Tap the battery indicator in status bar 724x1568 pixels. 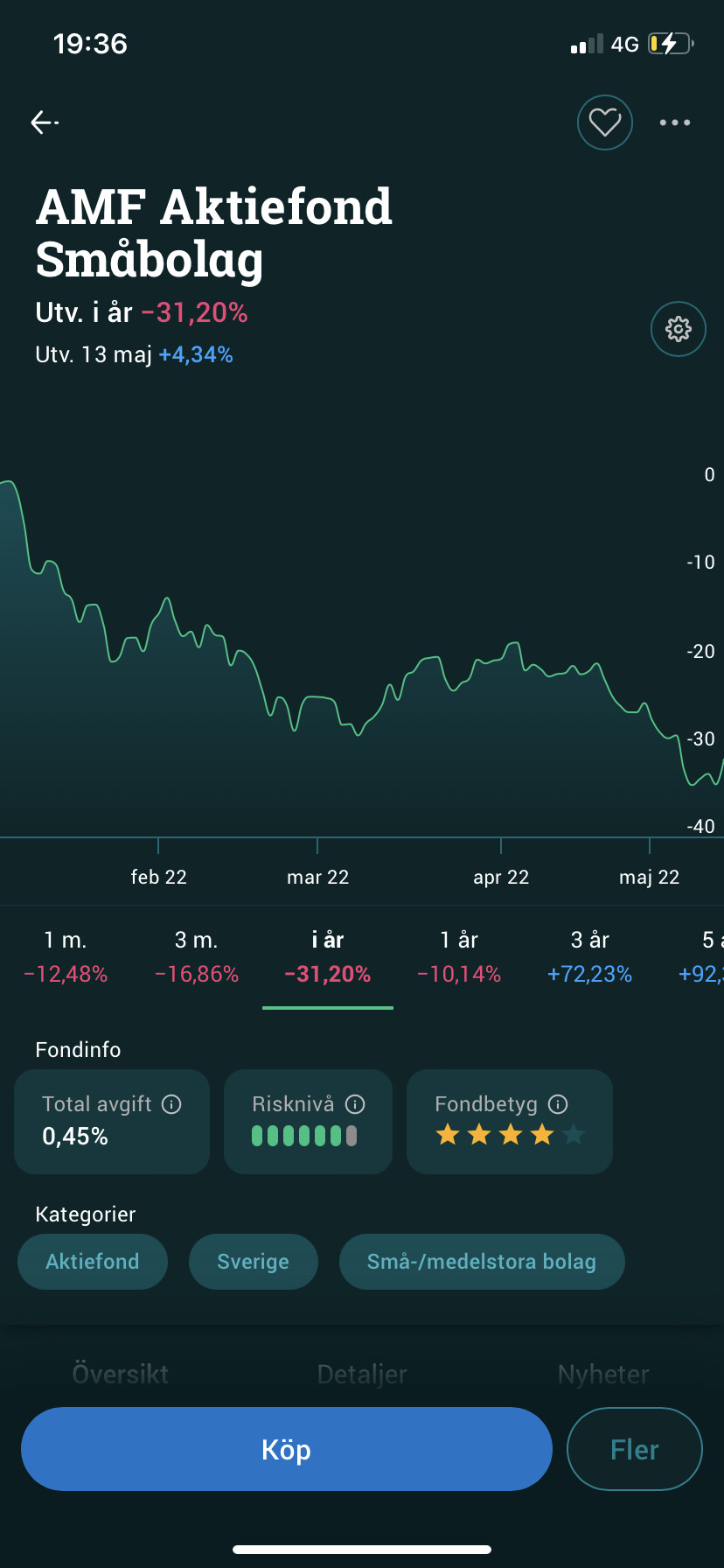click(670, 44)
